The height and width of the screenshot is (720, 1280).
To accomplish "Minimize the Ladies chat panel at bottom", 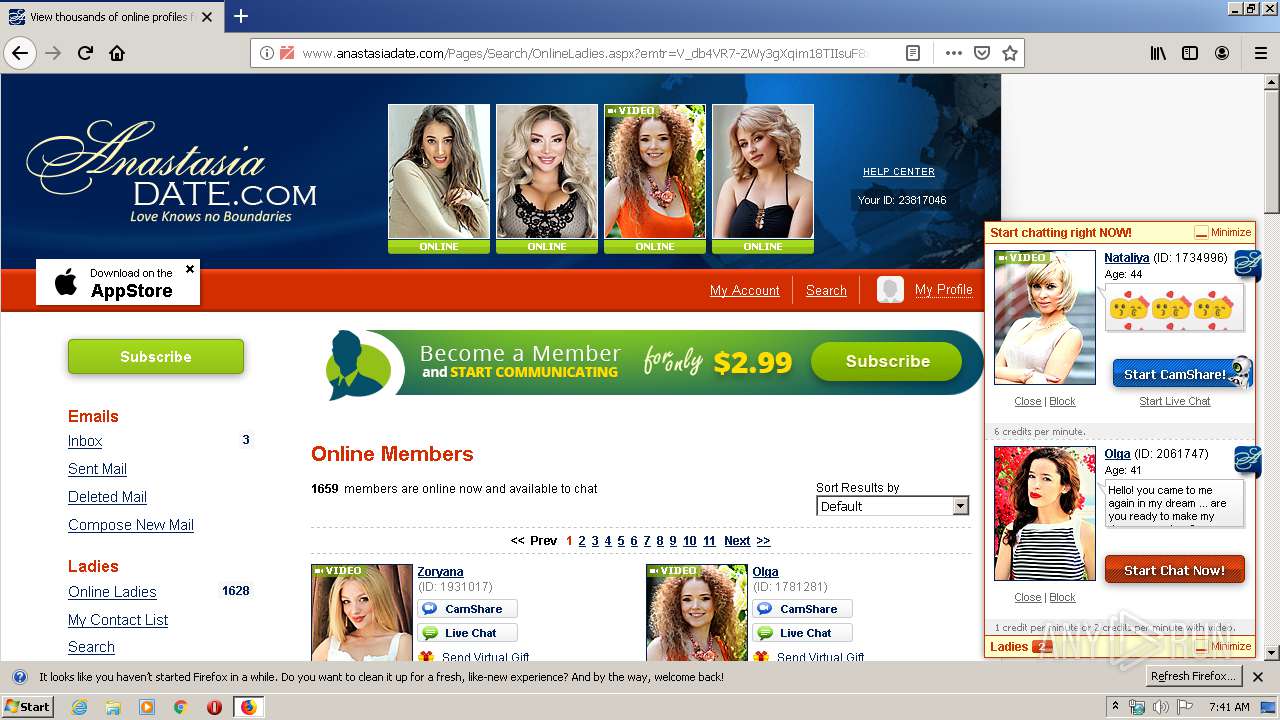I will [1223, 647].
